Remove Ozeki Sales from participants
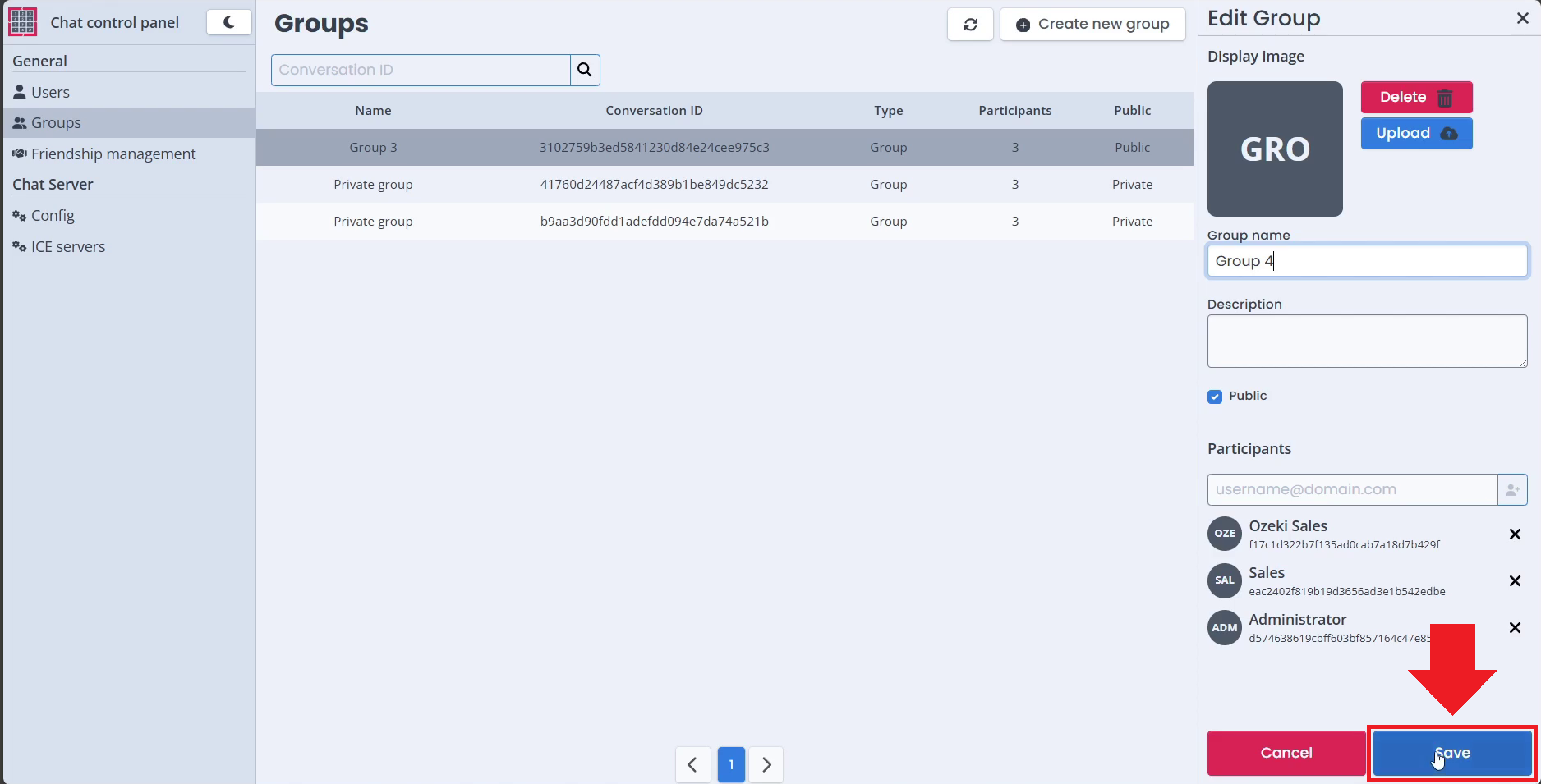1541x784 pixels. click(x=1515, y=534)
